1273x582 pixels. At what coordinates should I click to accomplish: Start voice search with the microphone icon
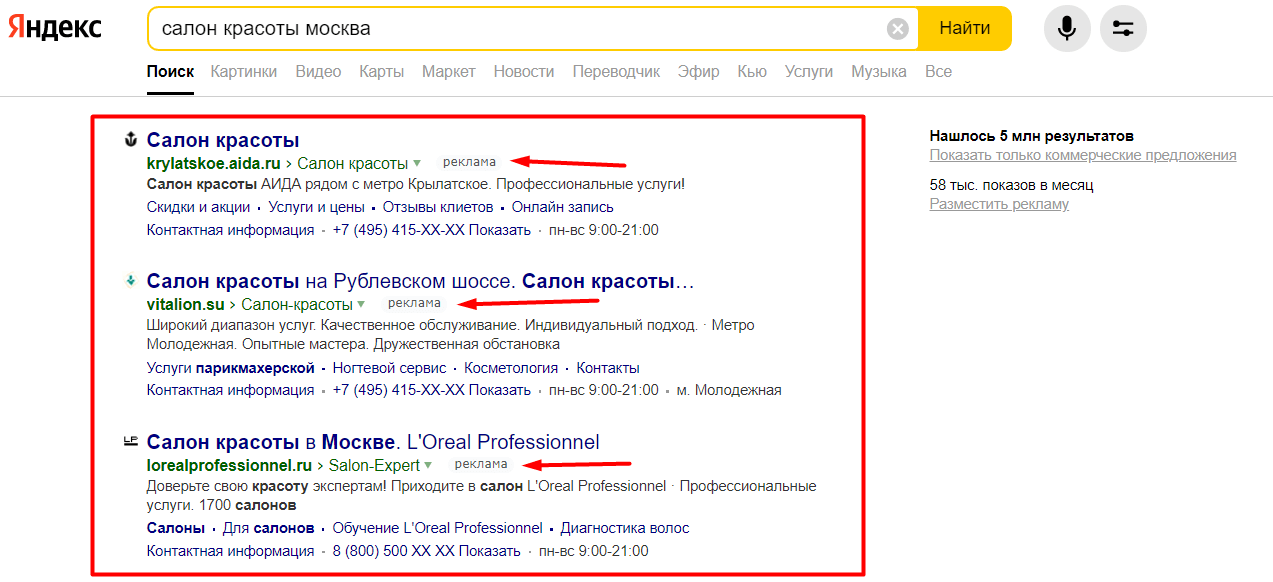click(x=1067, y=28)
